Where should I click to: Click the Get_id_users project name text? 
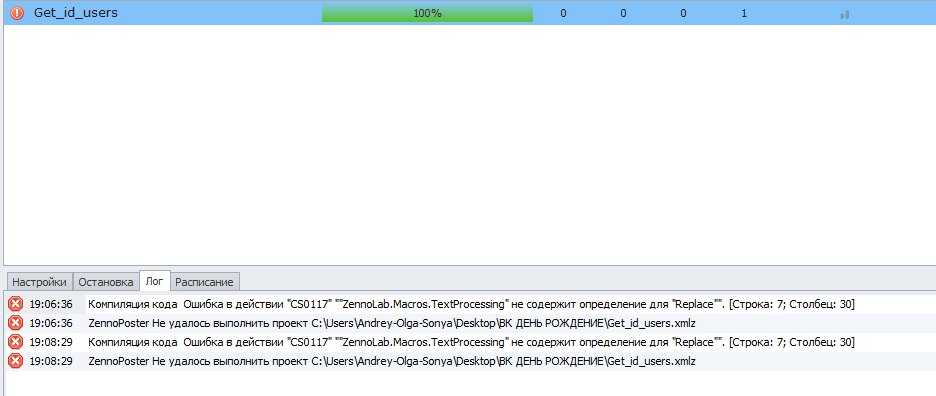click(76, 13)
